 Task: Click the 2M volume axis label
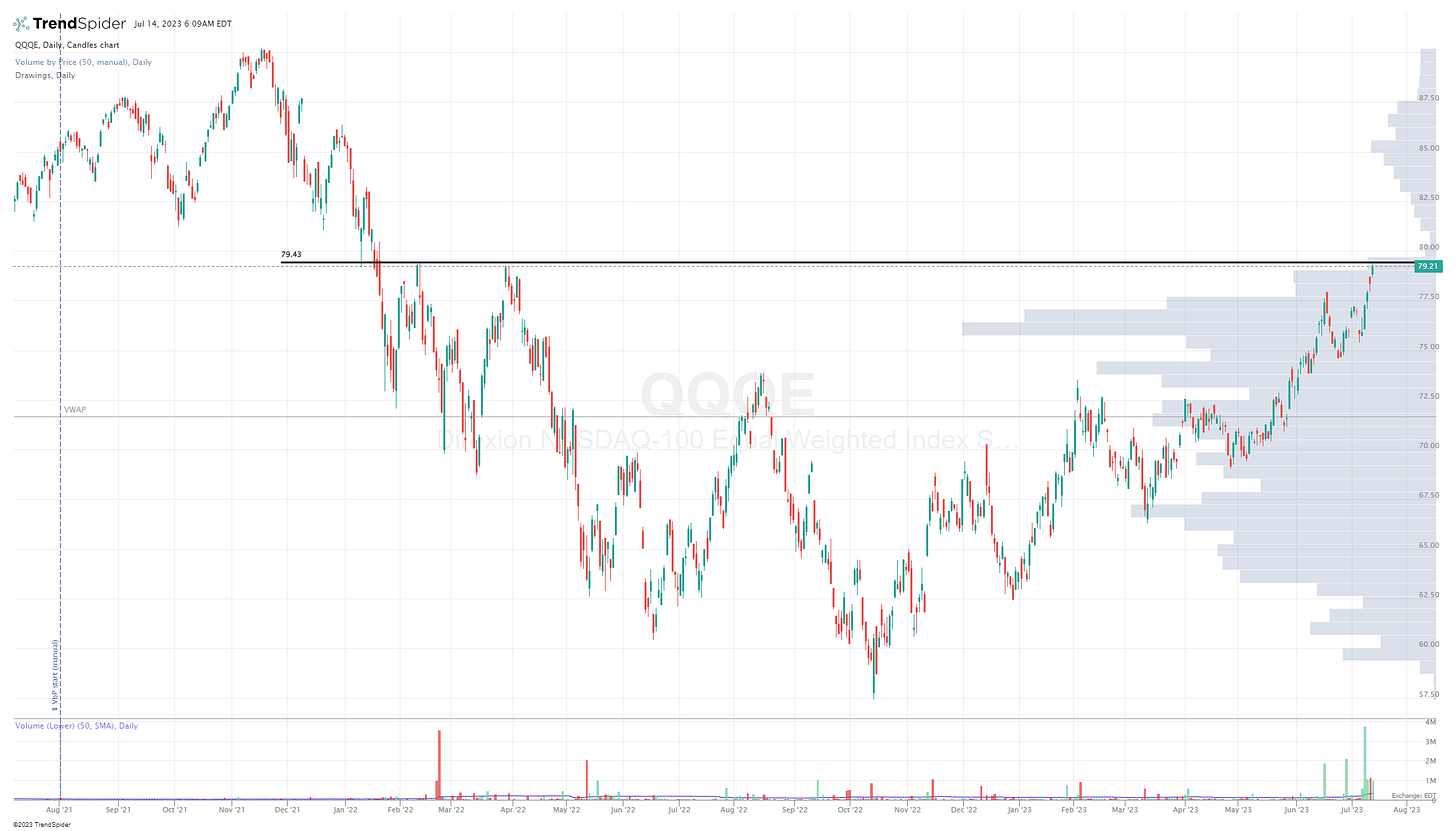click(1432, 761)
